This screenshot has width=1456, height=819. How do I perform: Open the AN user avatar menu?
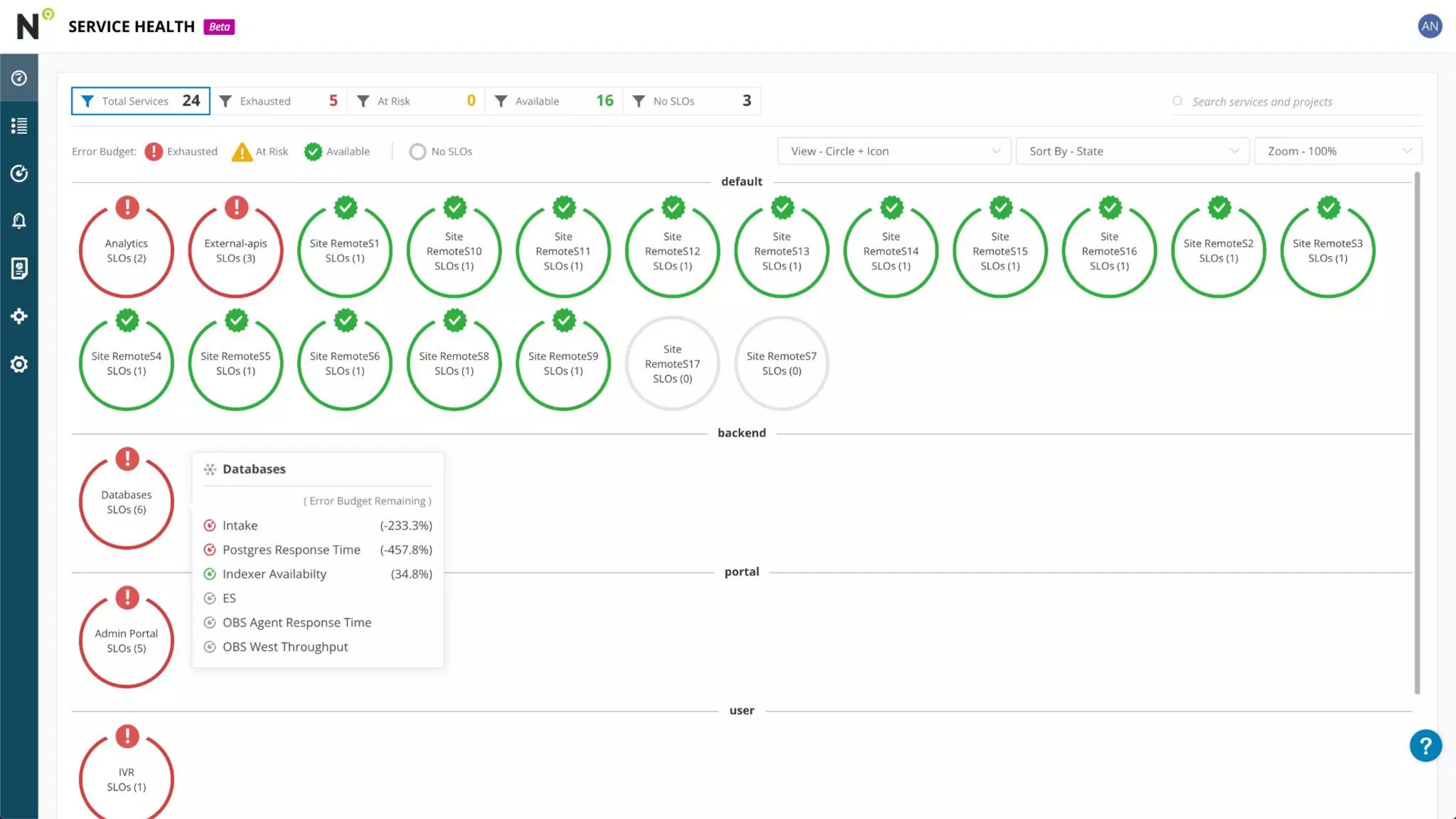(x=1430, y=26)
